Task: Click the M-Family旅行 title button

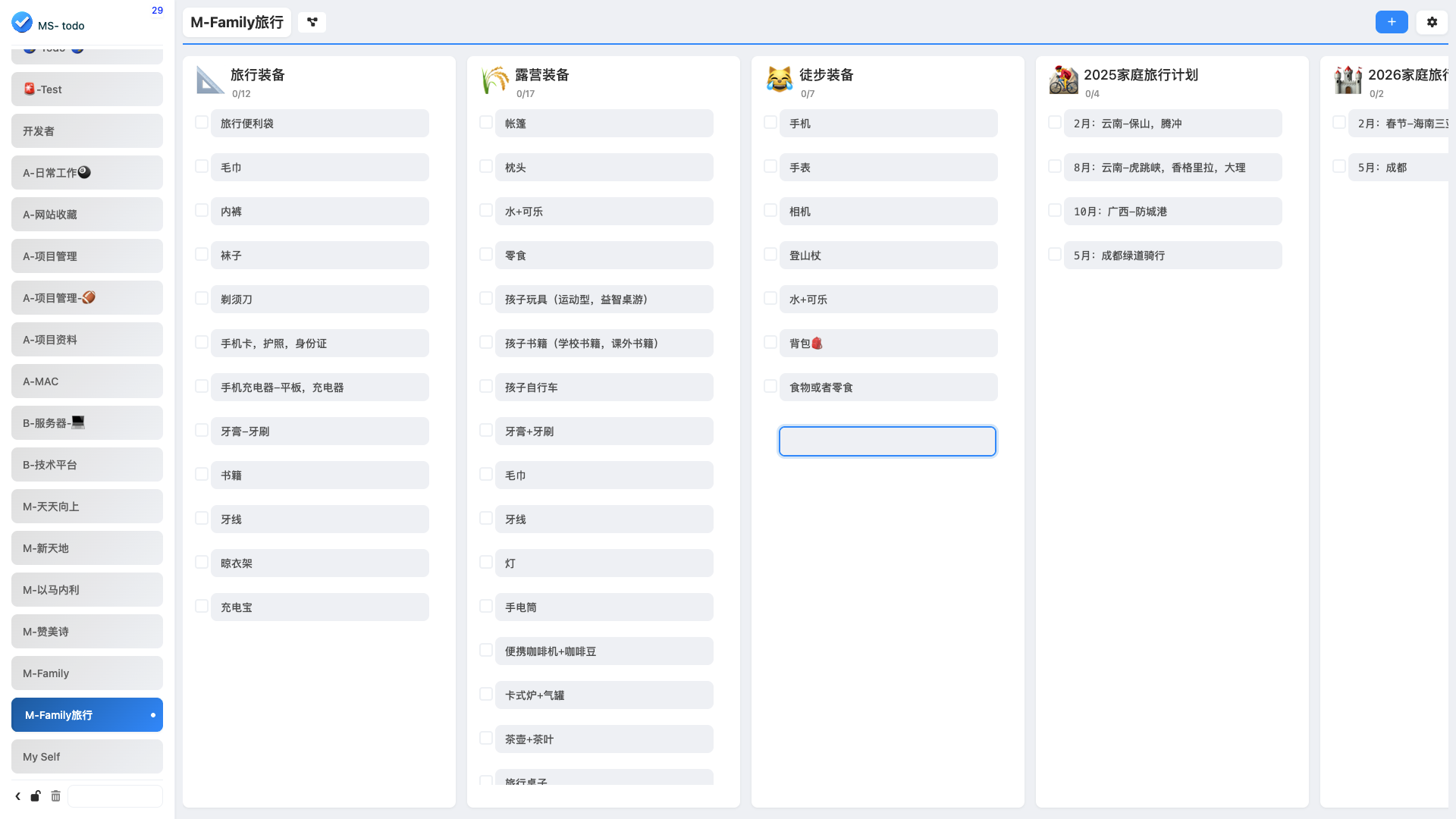Action: tap(237, 22)
